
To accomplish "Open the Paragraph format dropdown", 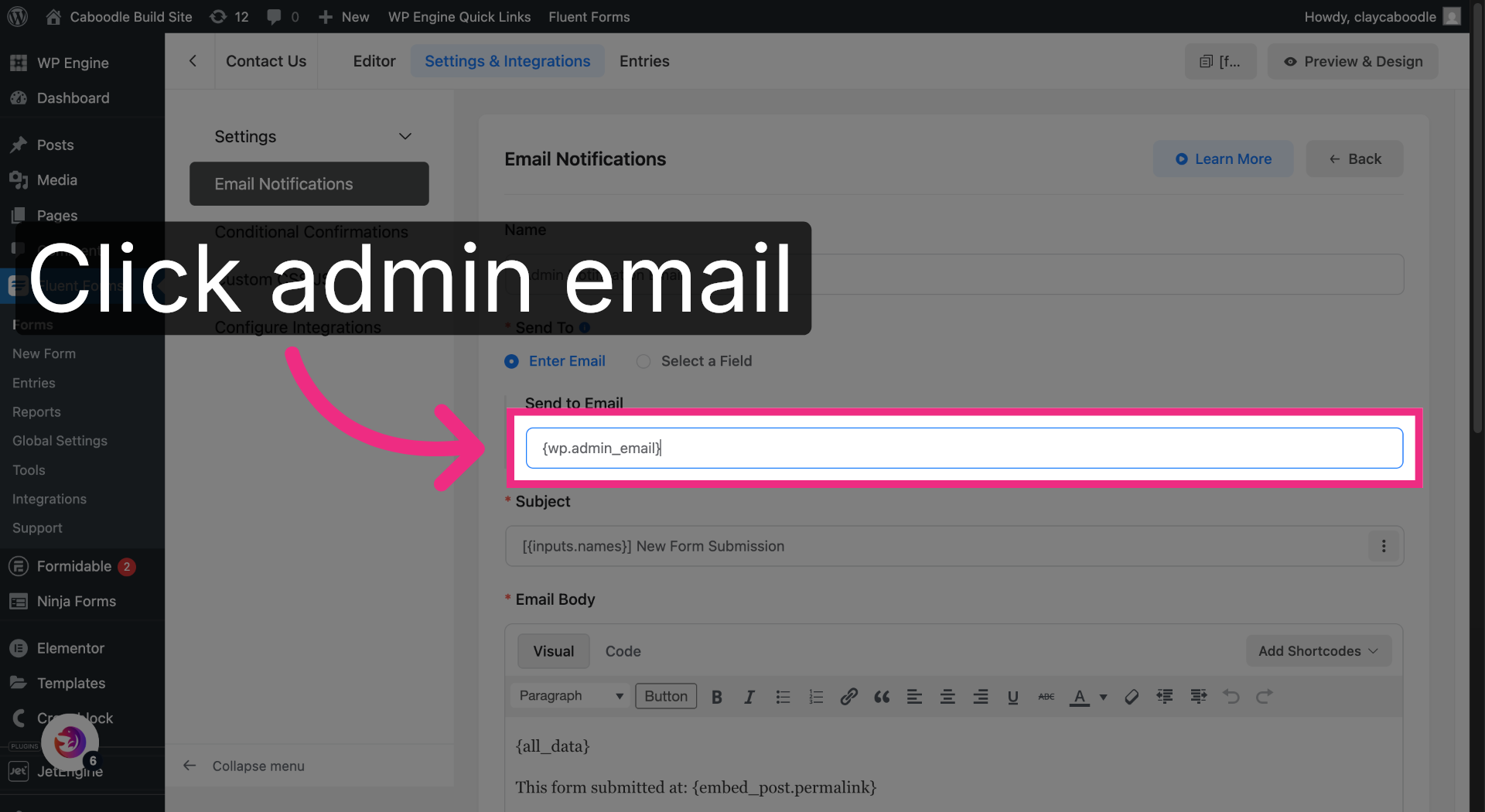I will pos(571,696).
